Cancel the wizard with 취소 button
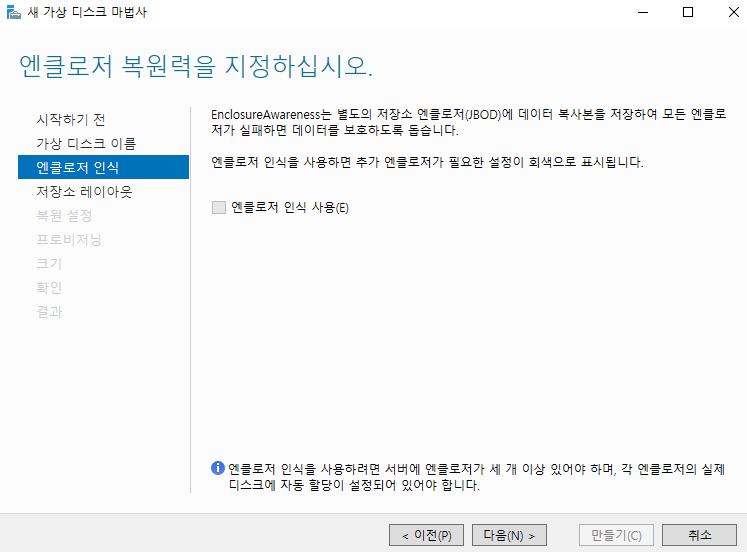This screenshot has width=747, height=552. tap(699, 535)
